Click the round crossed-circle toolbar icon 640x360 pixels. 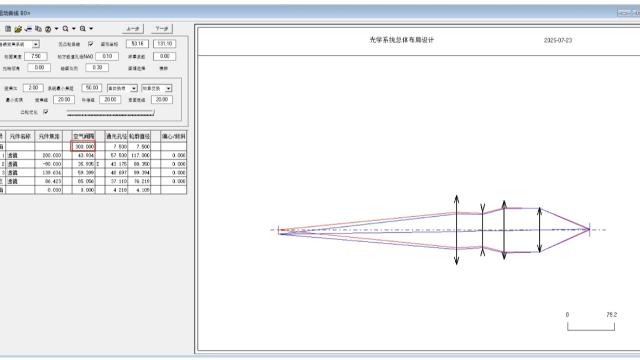[x=48, y=29]
